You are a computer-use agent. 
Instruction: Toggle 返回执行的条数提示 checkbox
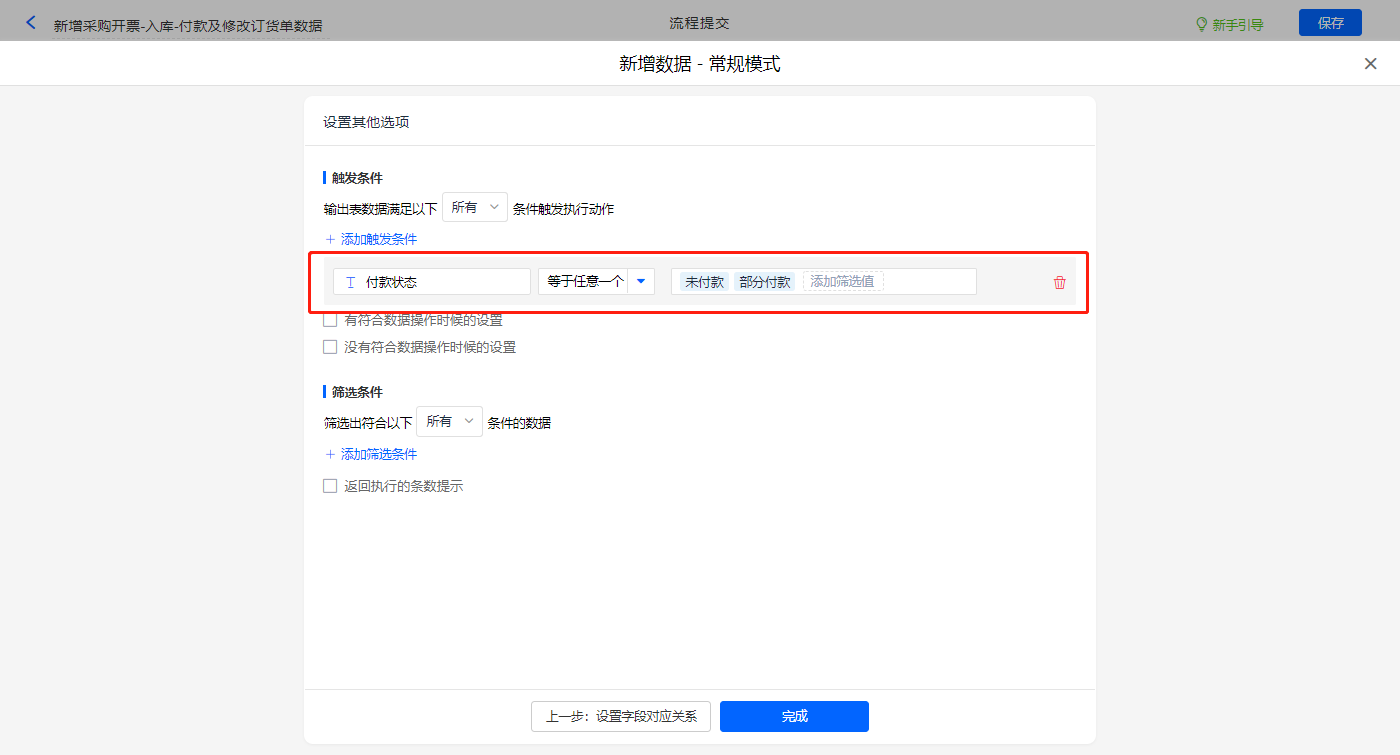click(330, 487)
